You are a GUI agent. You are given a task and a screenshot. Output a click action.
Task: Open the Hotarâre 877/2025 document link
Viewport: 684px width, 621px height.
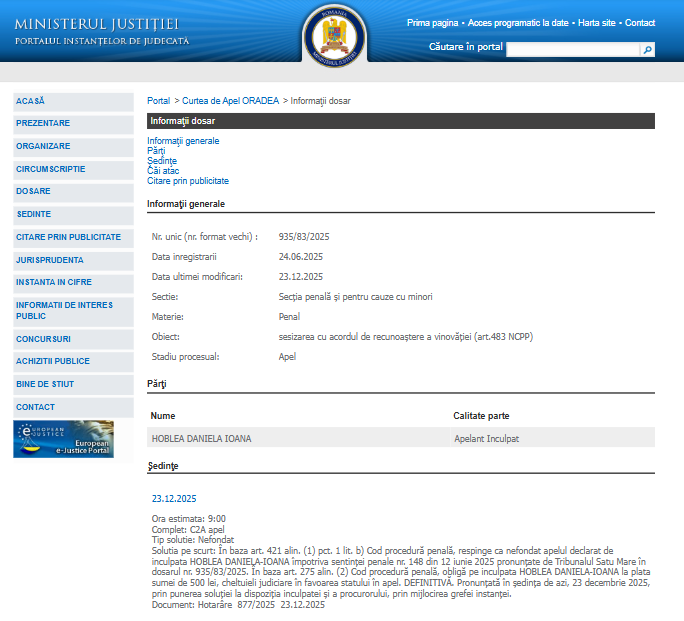pyautogui.click(x=214, y=605)
